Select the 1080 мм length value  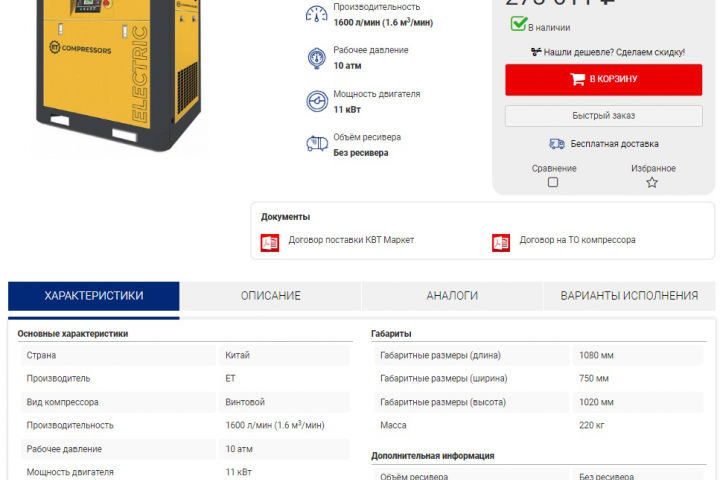596,355
